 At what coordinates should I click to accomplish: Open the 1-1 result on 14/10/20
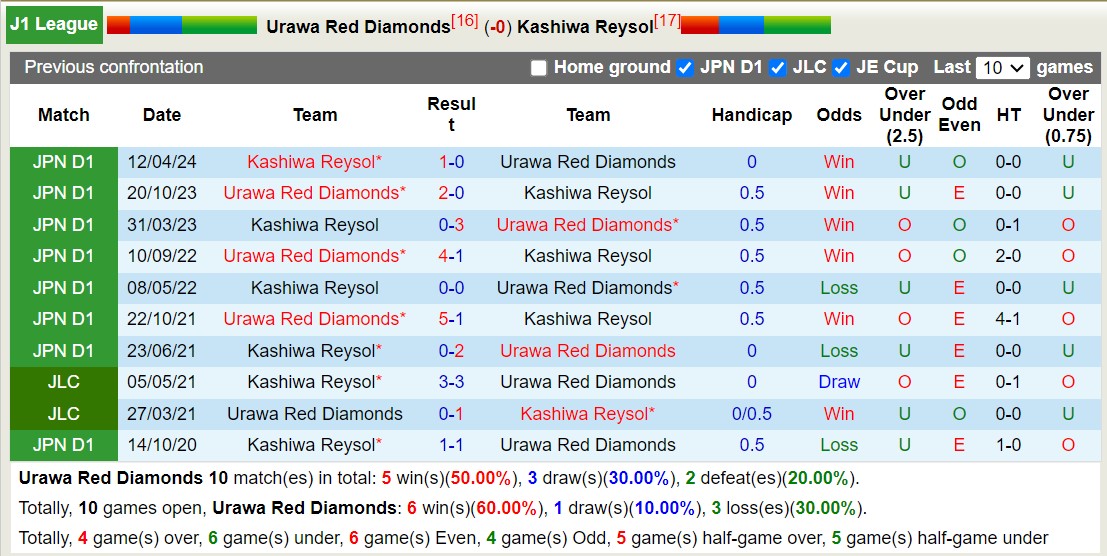[x=451, y=445]
